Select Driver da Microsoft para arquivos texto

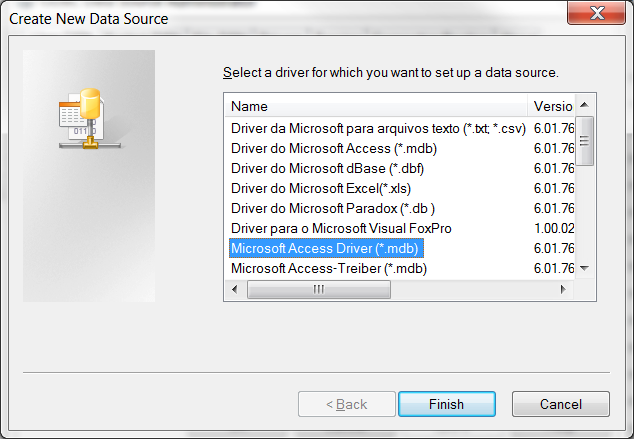click(x=378, y=129)
